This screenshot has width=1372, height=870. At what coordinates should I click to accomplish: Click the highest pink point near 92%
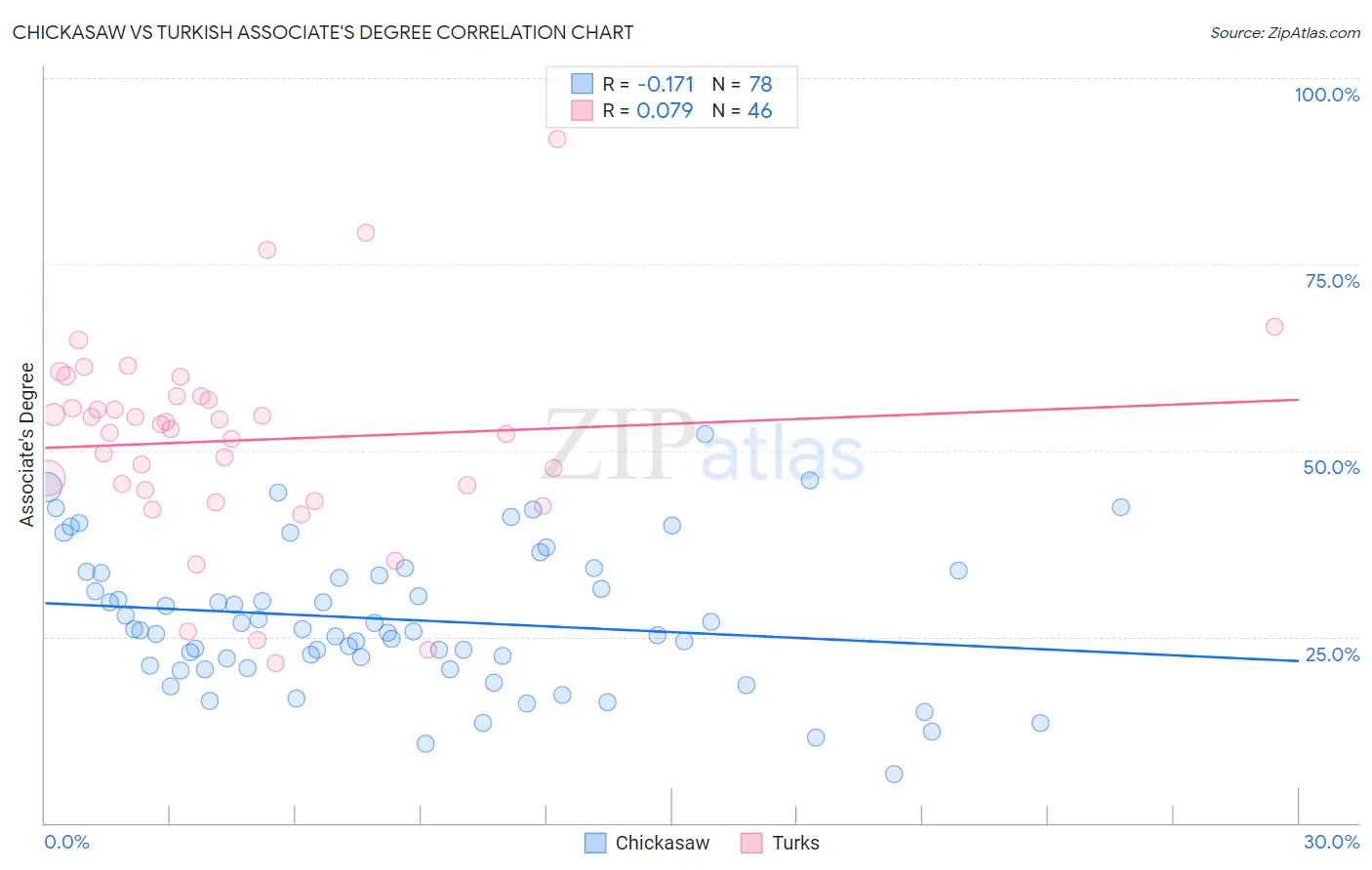pos(557,138)
